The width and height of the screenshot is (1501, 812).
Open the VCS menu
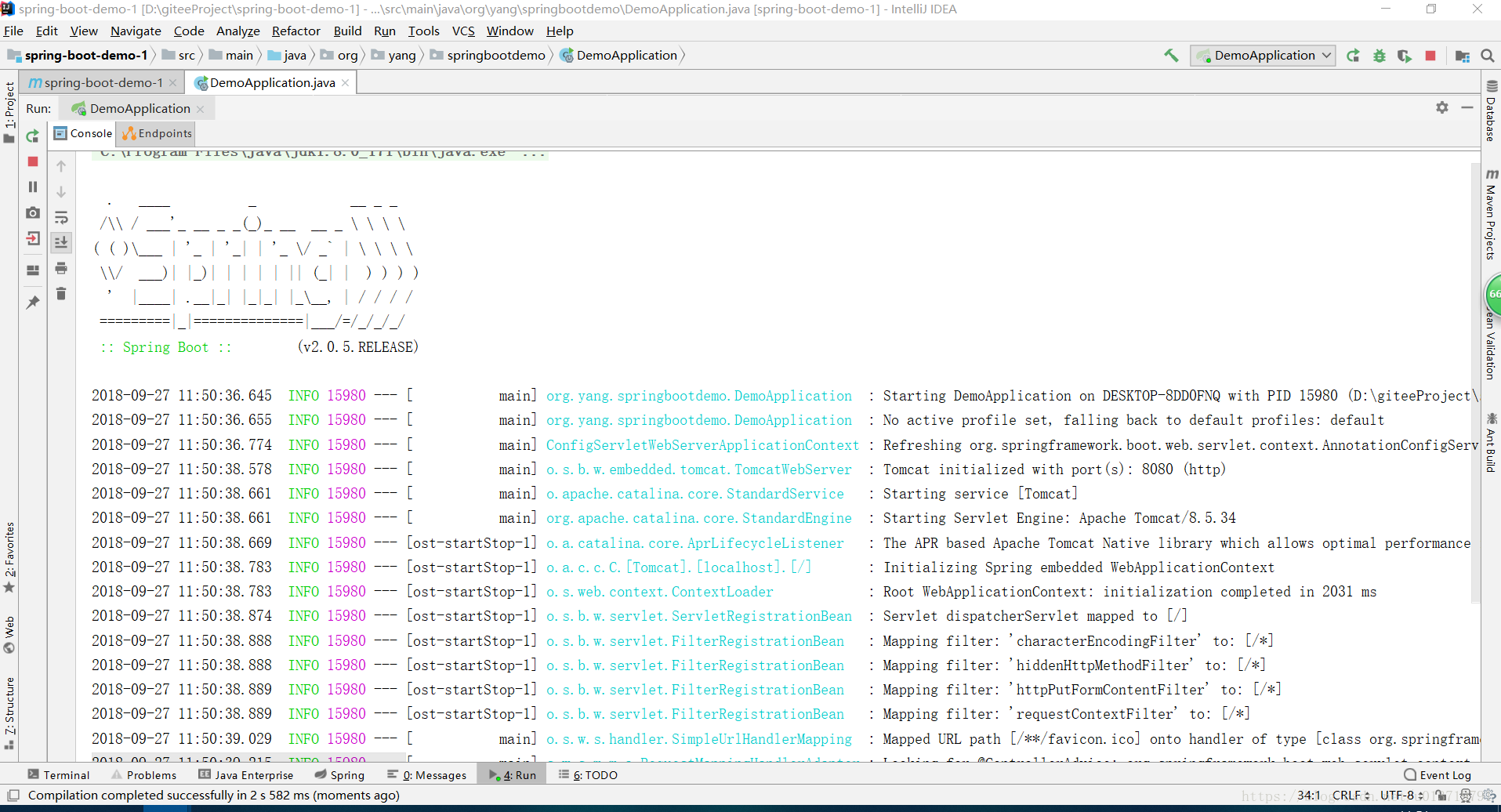[x=463, y=31]
